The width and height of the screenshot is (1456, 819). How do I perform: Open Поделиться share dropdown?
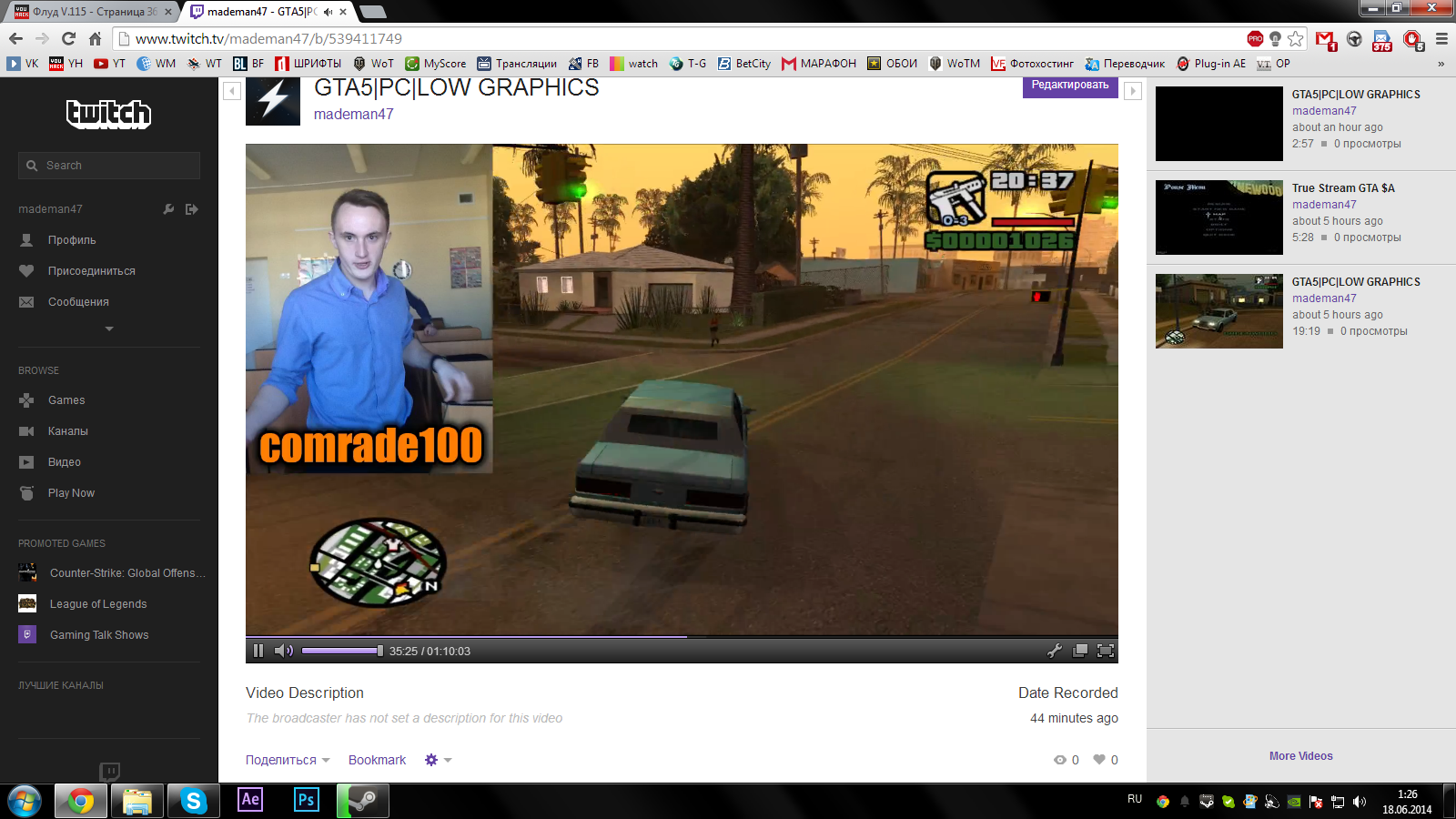click(288, 760)
